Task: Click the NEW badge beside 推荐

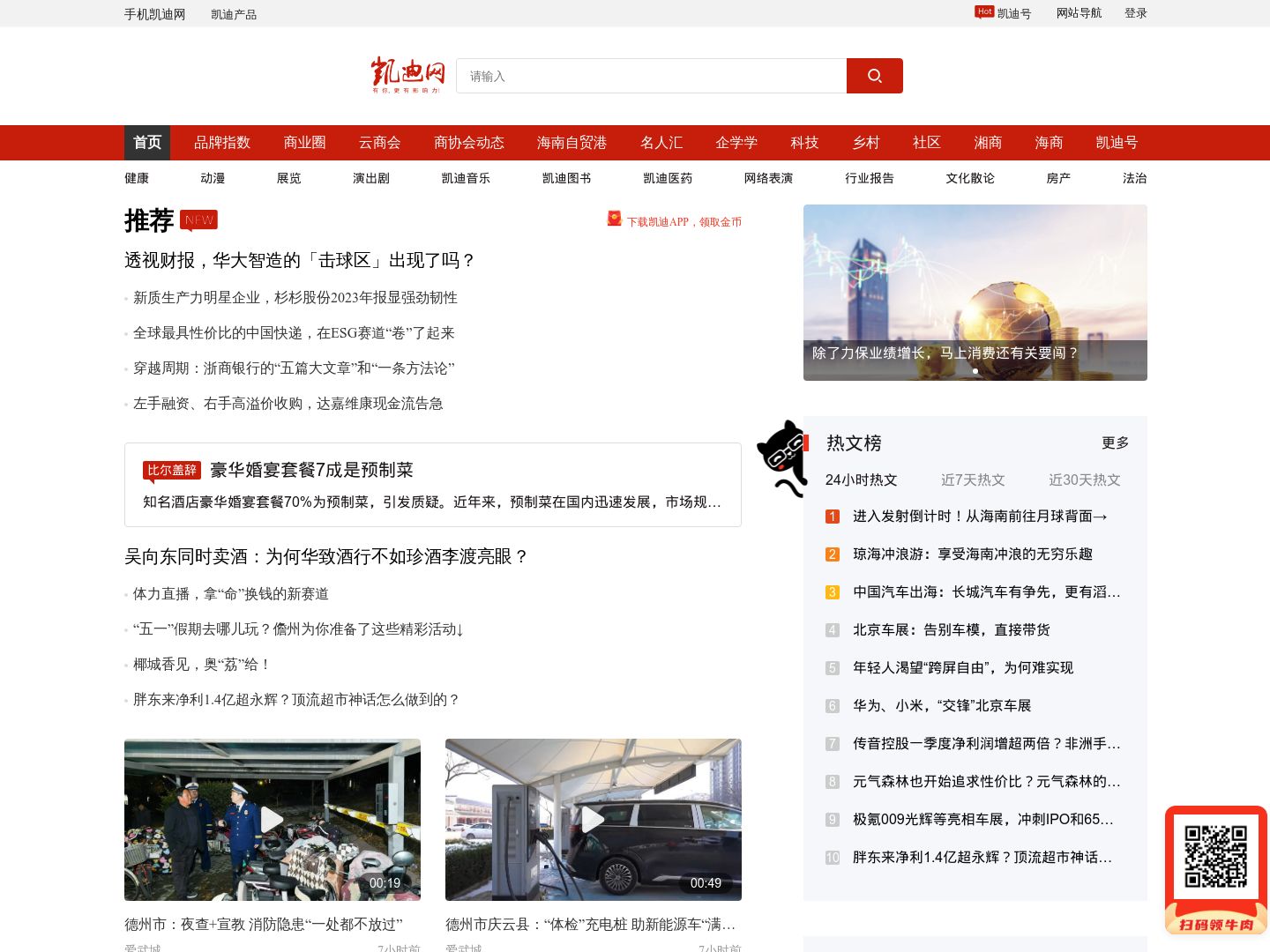Action: tap(198, 220)
